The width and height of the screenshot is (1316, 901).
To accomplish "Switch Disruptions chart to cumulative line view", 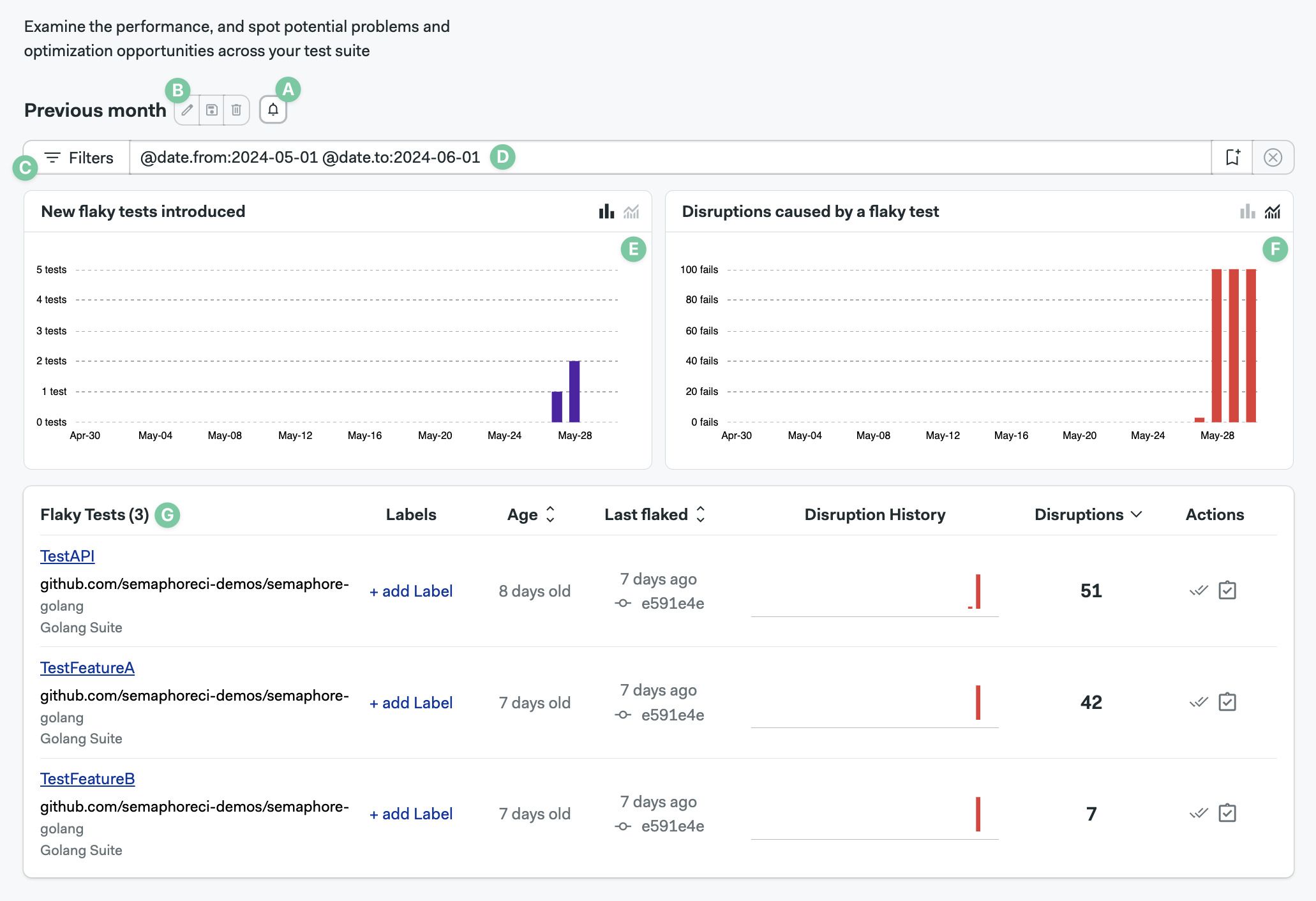I will coord(1273,211).
